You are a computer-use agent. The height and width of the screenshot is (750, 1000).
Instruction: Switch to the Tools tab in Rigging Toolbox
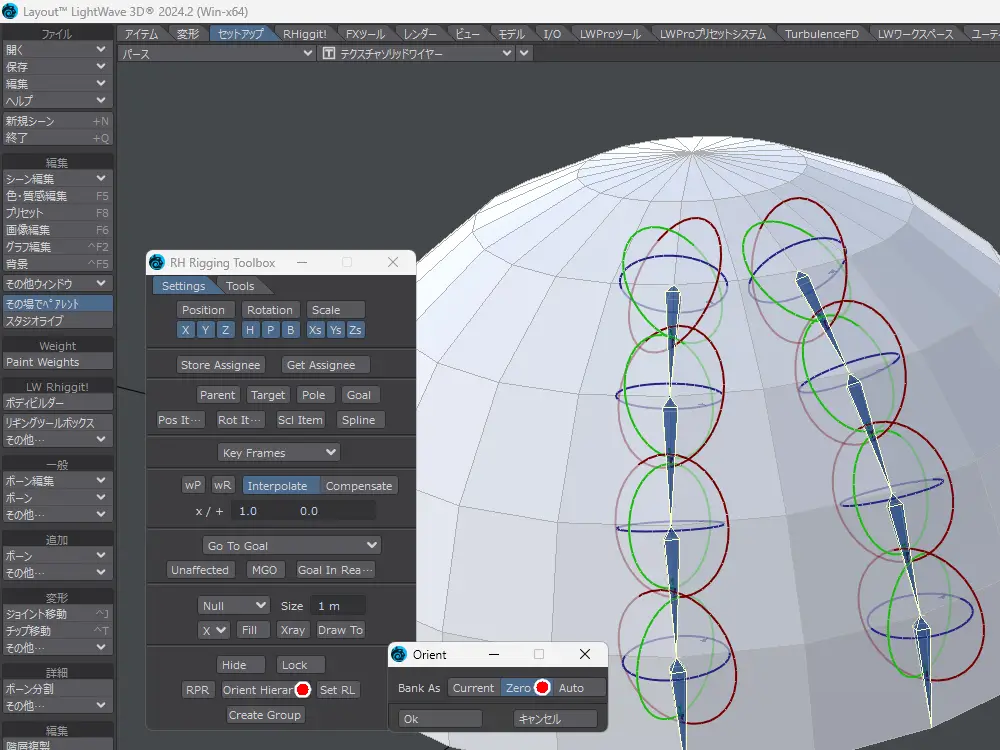coord(240,287)
